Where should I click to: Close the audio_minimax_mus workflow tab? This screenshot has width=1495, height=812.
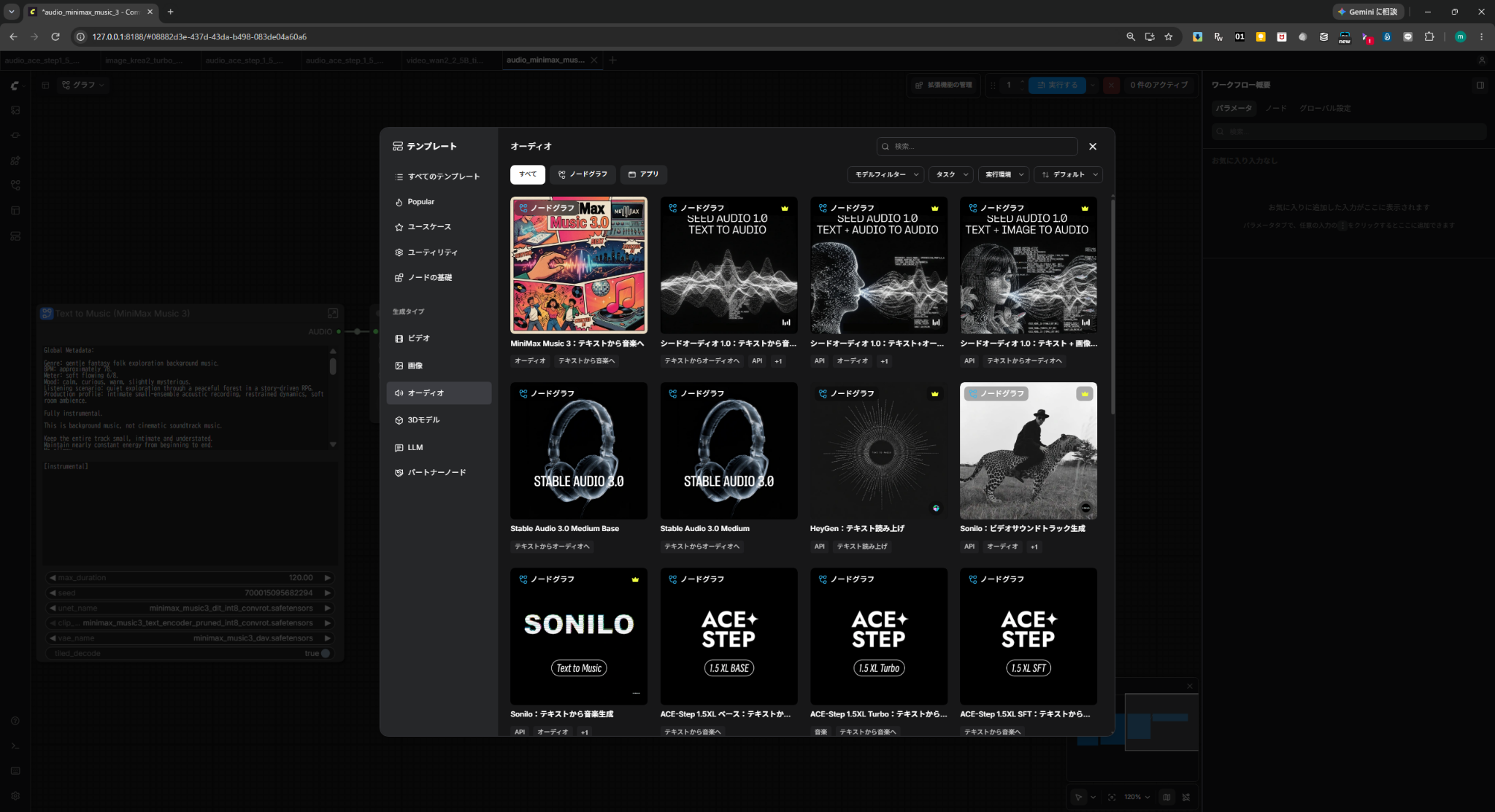point(594,61)
